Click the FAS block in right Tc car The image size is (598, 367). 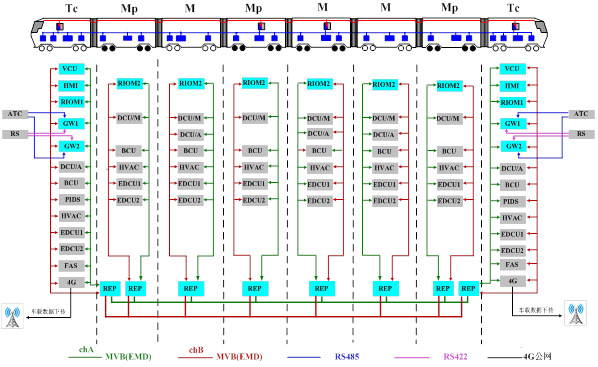513,265
